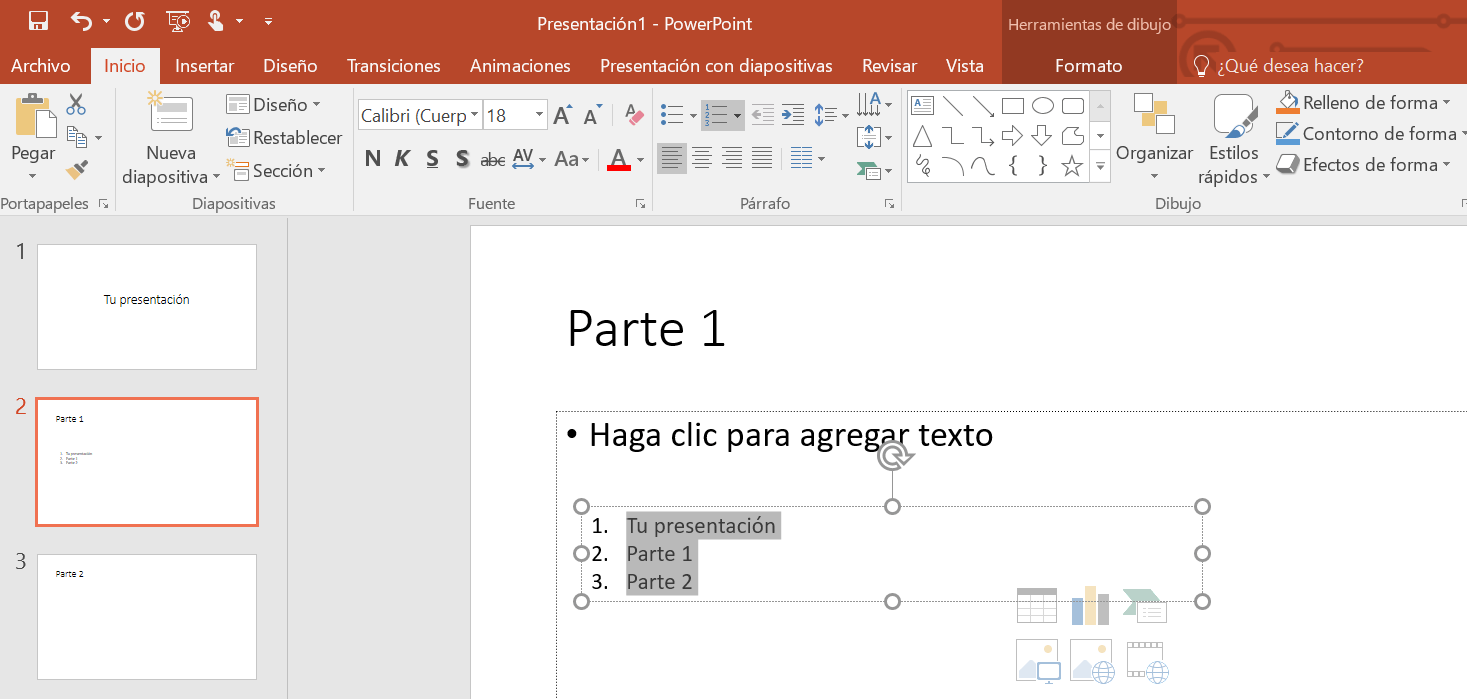The height and width of the screenshot is (699, 1467).
Task: Open the Organizar arrange menu
Action: (1155, 138)
